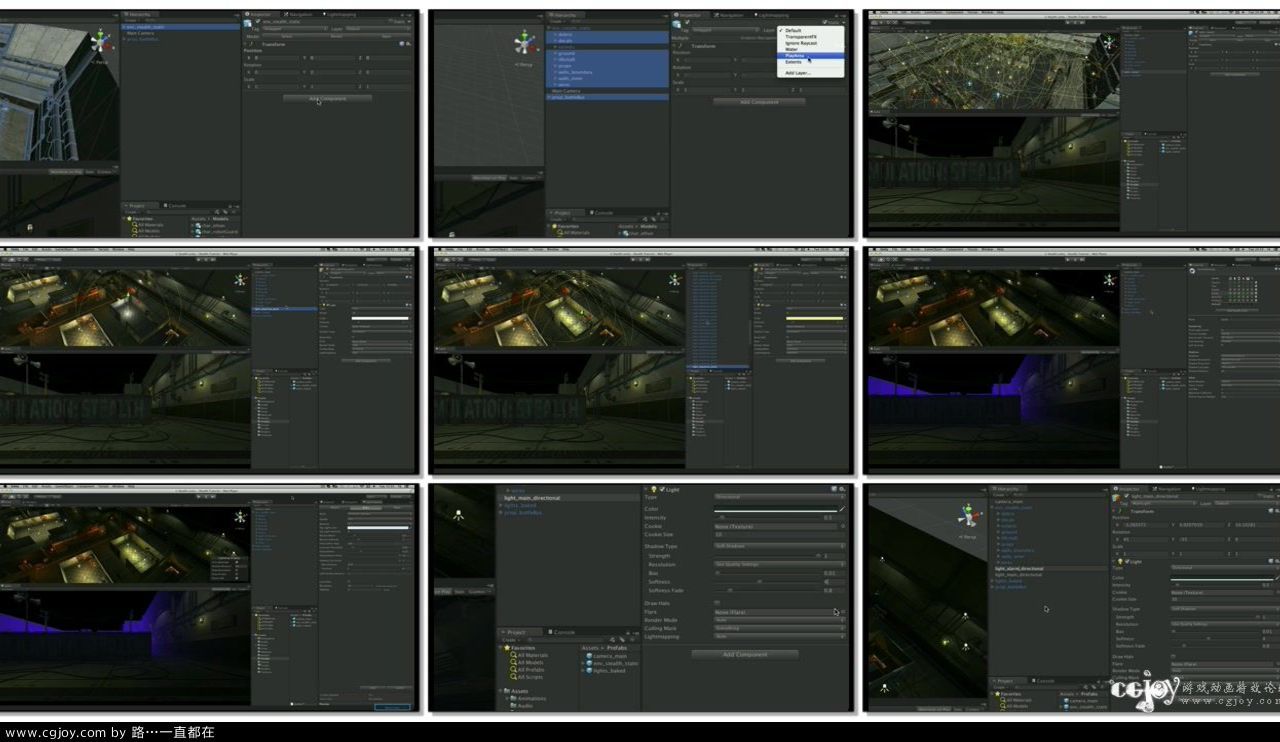
Task: Click the Softness slider in the close-up thumbnail
Action: pyautogui.click(x=768, y=581)
